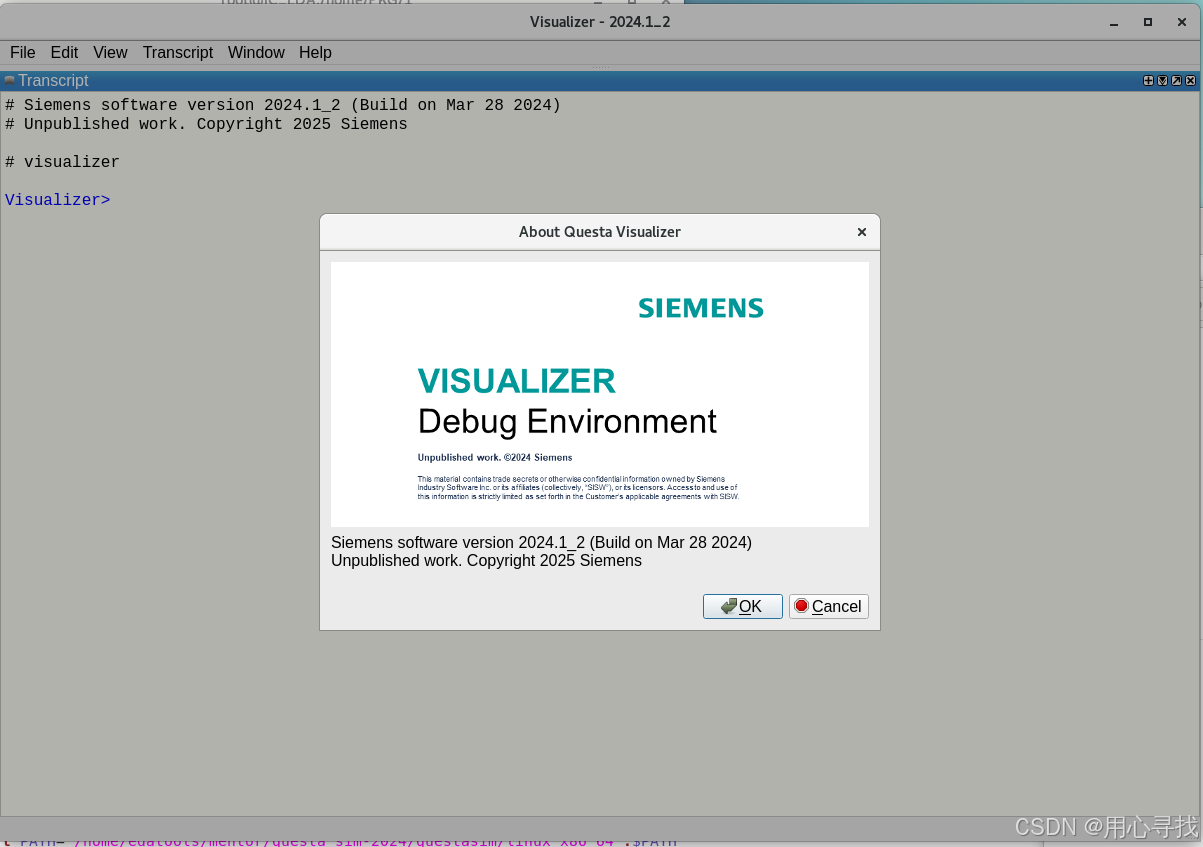Click the SIEMENS logo in About dialog
Screen dimensions: 1203x847
point(701,308)
